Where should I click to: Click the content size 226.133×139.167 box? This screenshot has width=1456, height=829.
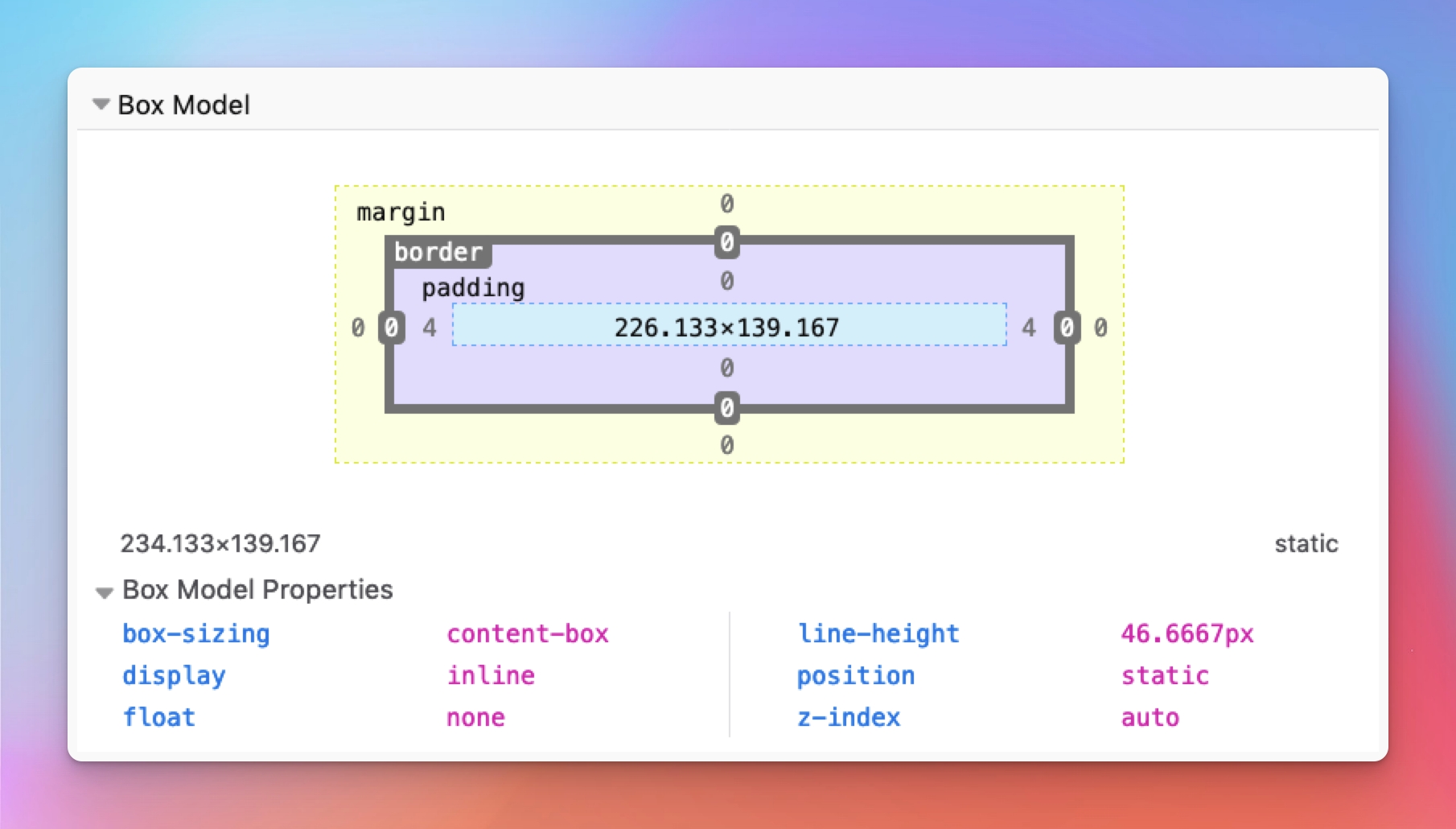click(727, 327)
